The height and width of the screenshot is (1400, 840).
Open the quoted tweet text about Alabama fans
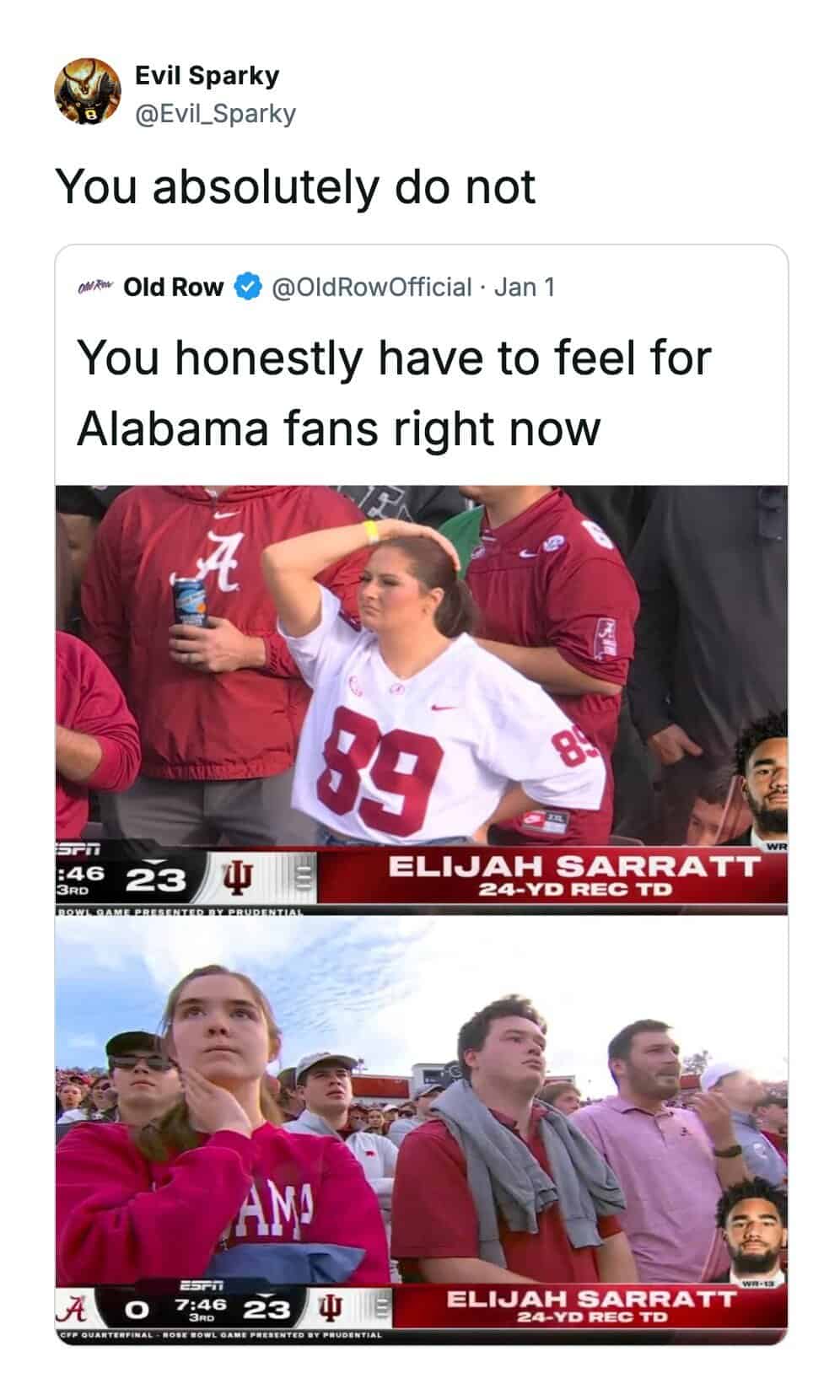pyautogui.click(x=394, y=392)
